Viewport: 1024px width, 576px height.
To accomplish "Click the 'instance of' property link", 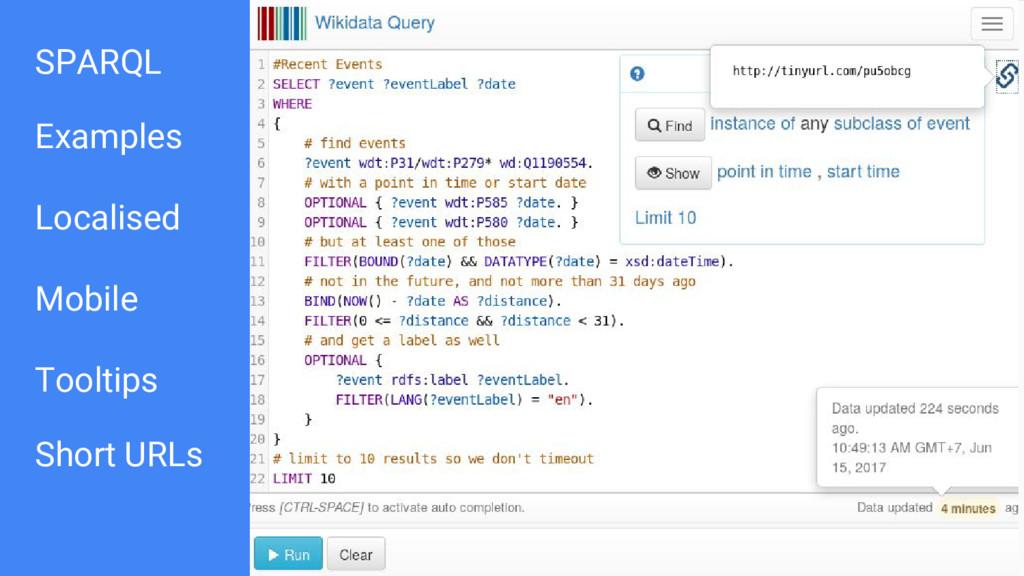I will click(x=752, y=123).
